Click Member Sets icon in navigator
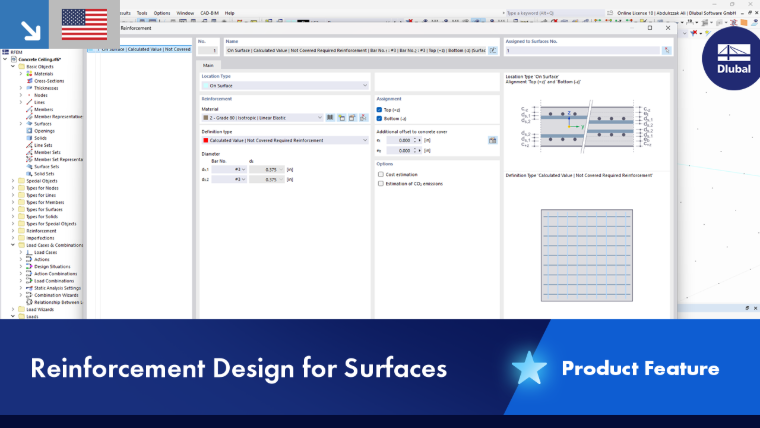This screenshot has height=428, width=760. click(x=29, y=152)
